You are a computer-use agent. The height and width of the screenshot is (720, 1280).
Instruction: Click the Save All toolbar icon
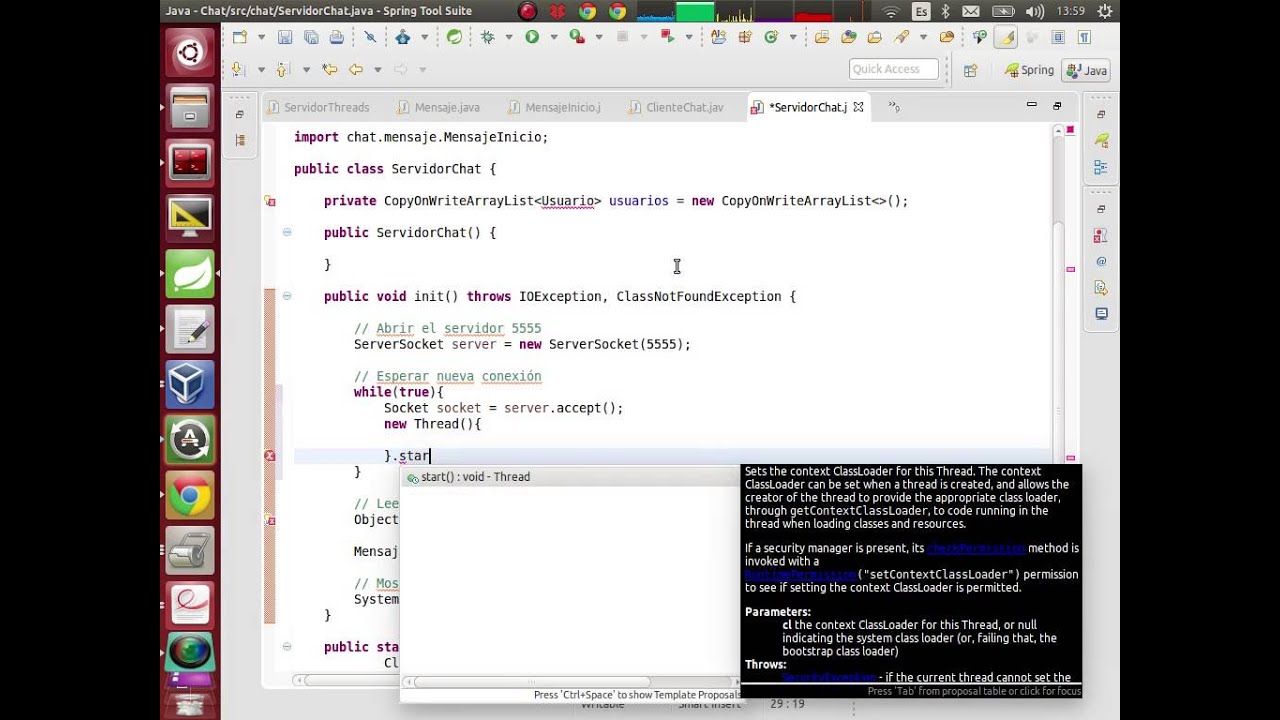311,37
